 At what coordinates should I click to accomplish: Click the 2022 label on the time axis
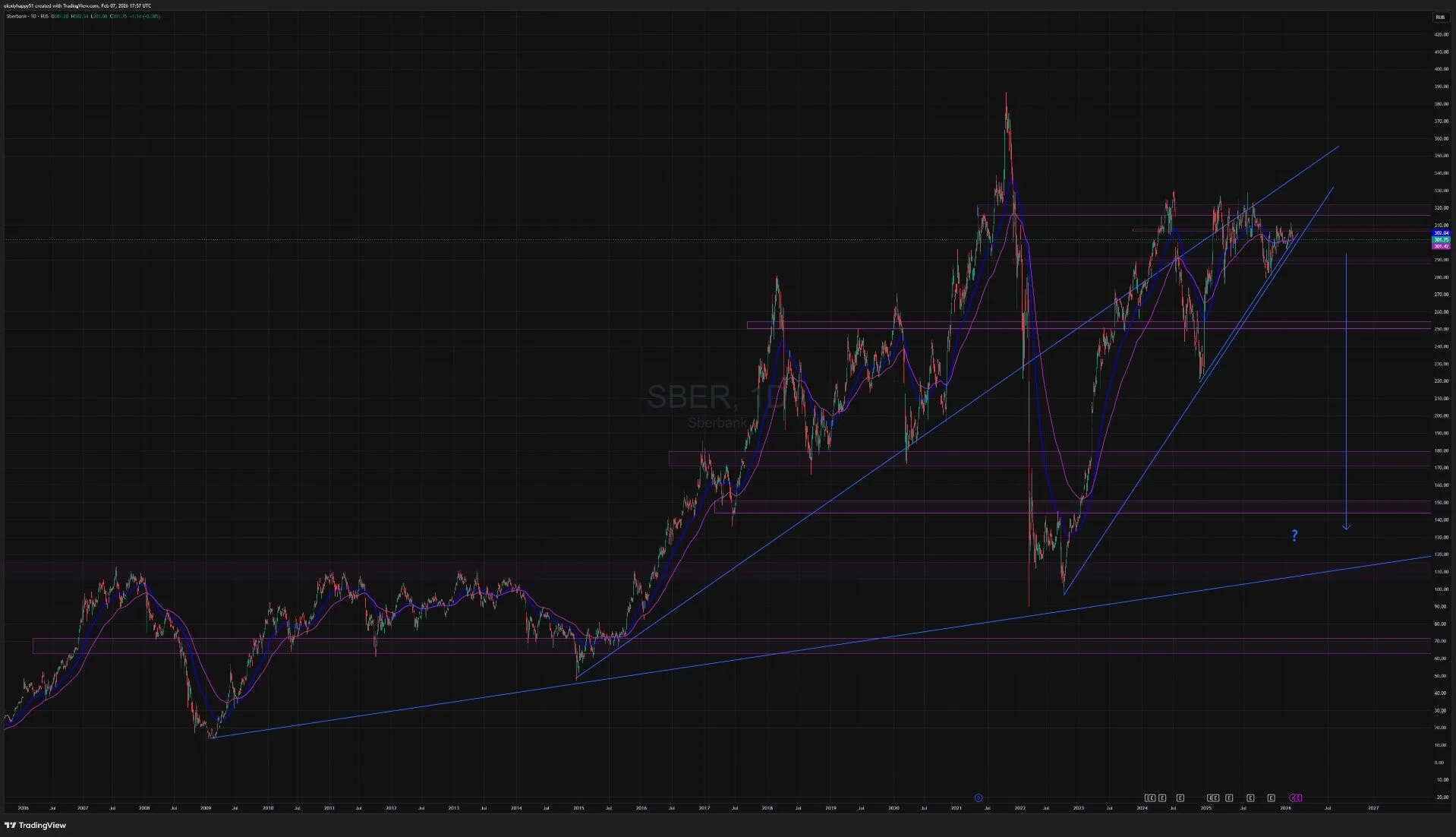click(1020, 808)
